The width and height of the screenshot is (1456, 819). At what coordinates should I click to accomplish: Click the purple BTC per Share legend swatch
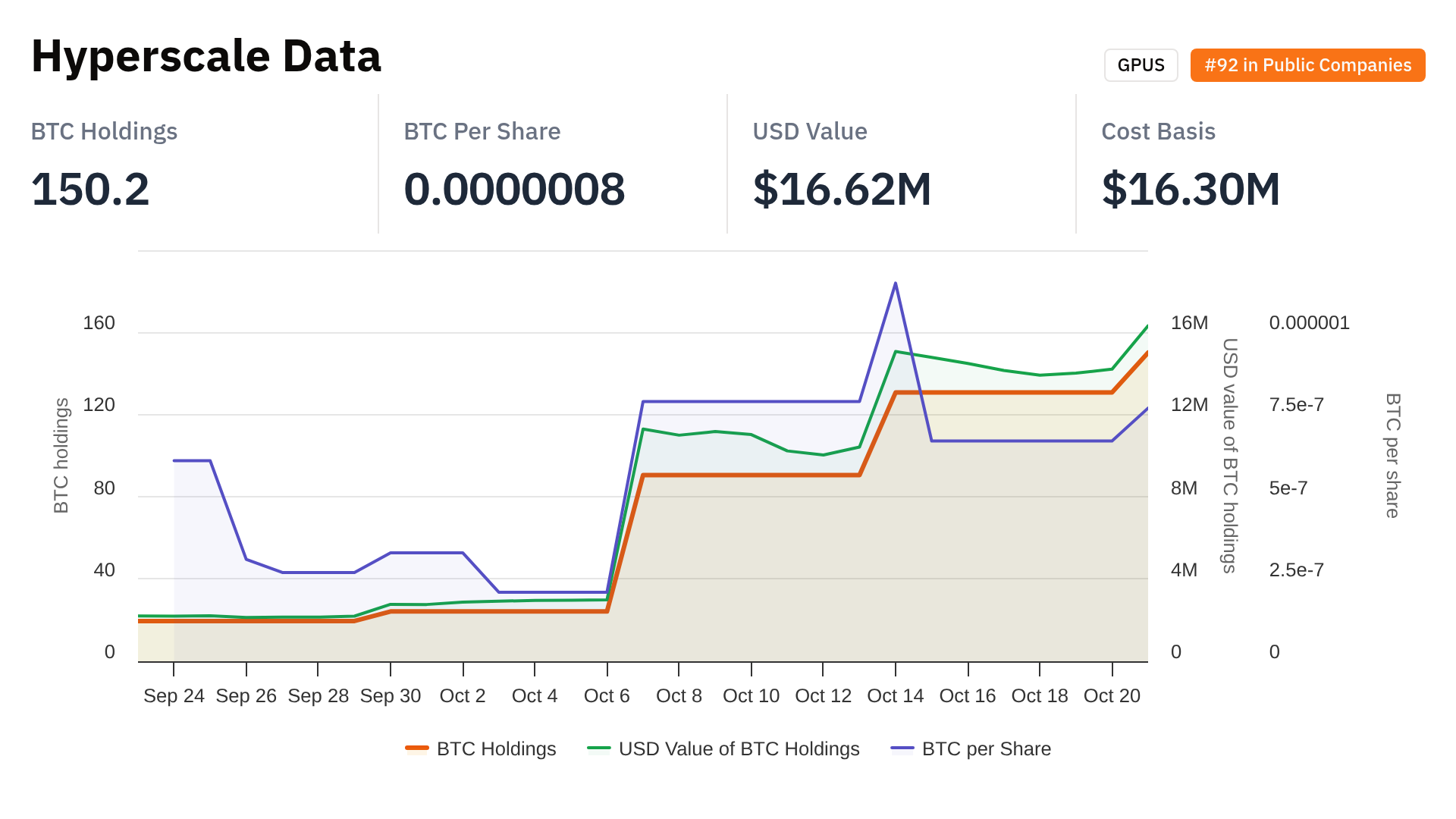click(902, 748)
